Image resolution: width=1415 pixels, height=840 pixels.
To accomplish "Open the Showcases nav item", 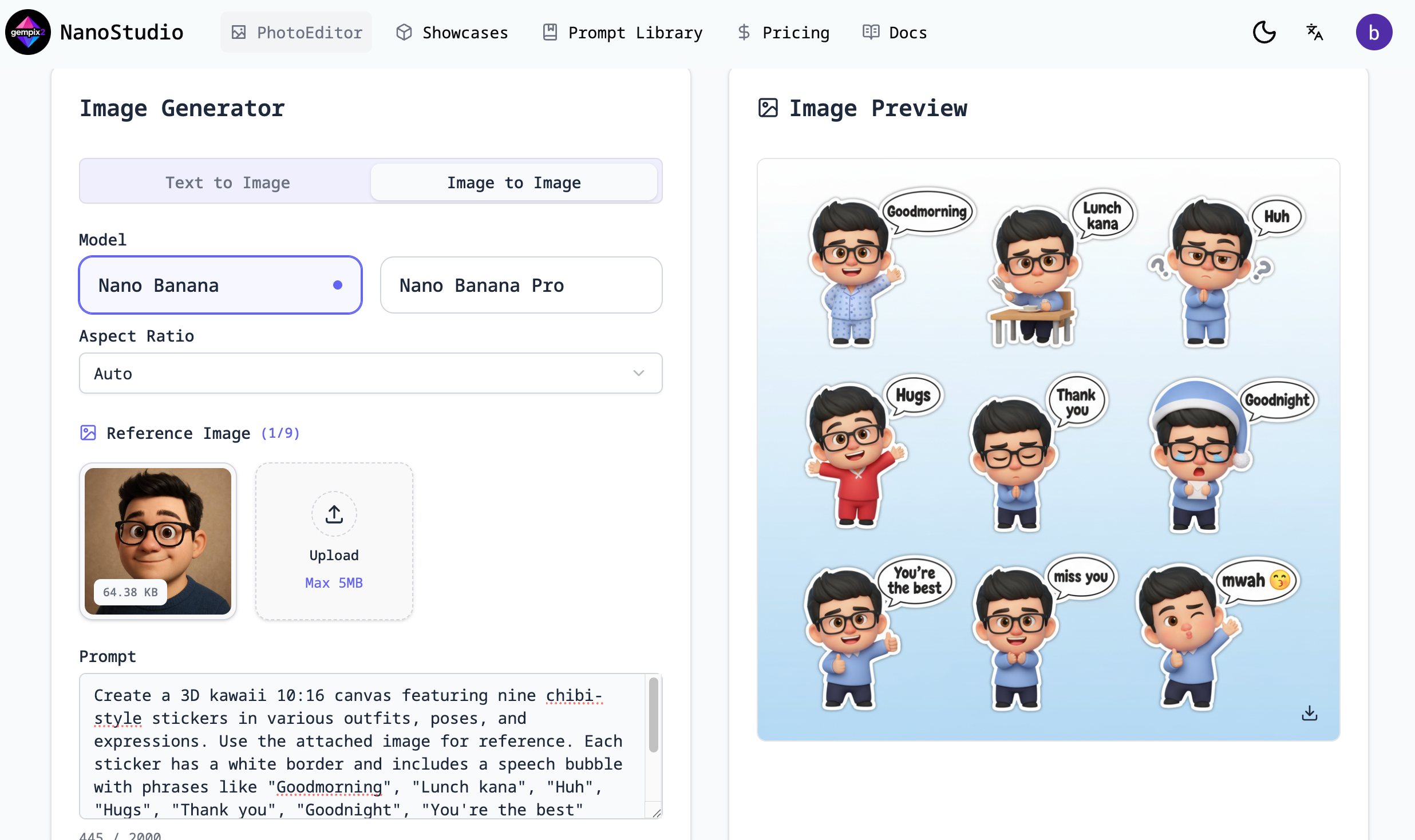I will tap(452, 33).
